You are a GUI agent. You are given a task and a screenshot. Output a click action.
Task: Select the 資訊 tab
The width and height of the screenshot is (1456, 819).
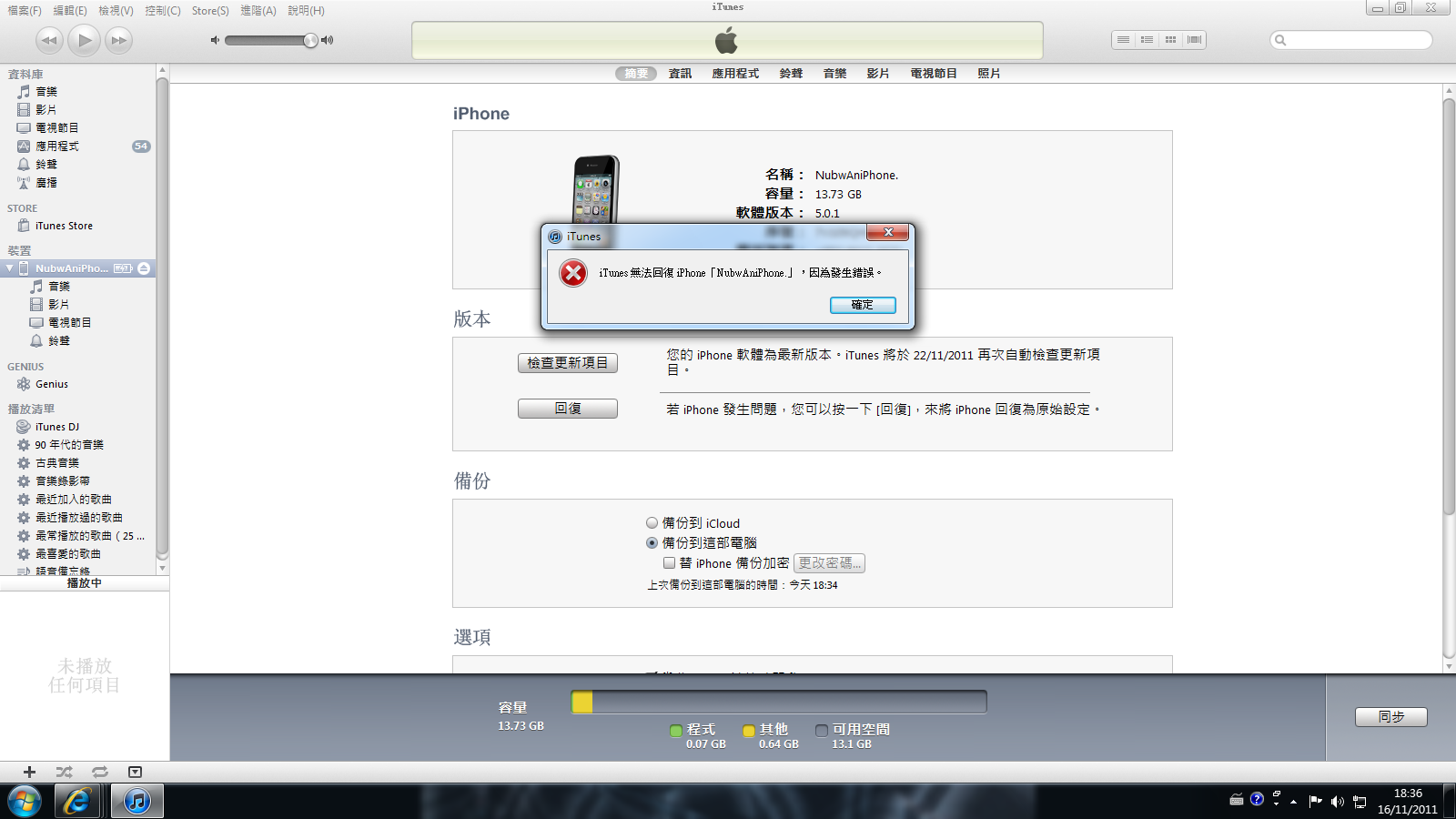pyautogui.click(x=680, y=74)
